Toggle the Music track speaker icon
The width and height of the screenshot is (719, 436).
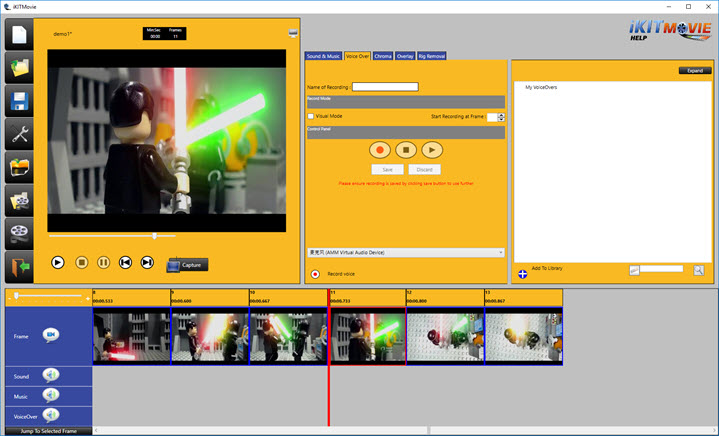pyautogui.click(x=51, y=395)
